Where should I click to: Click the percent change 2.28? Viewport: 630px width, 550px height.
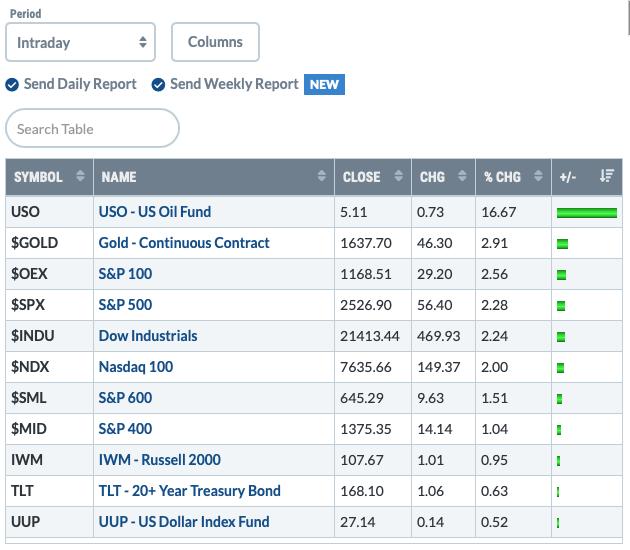pyautogui.click(x=494, y=305)
